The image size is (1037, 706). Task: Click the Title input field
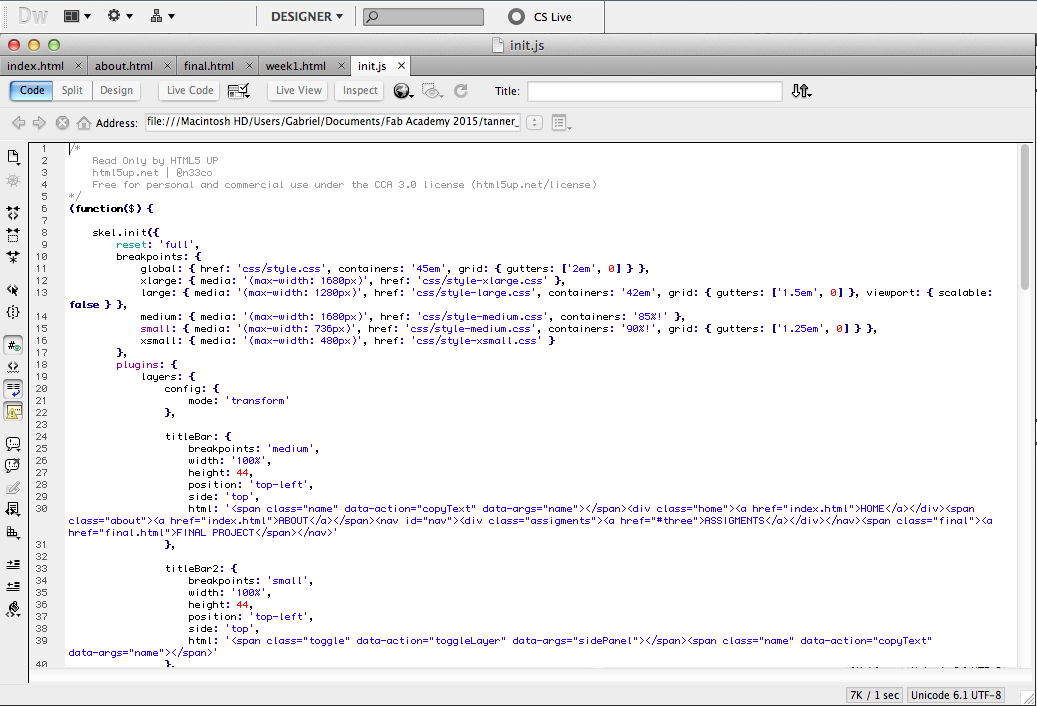(654, 91)
